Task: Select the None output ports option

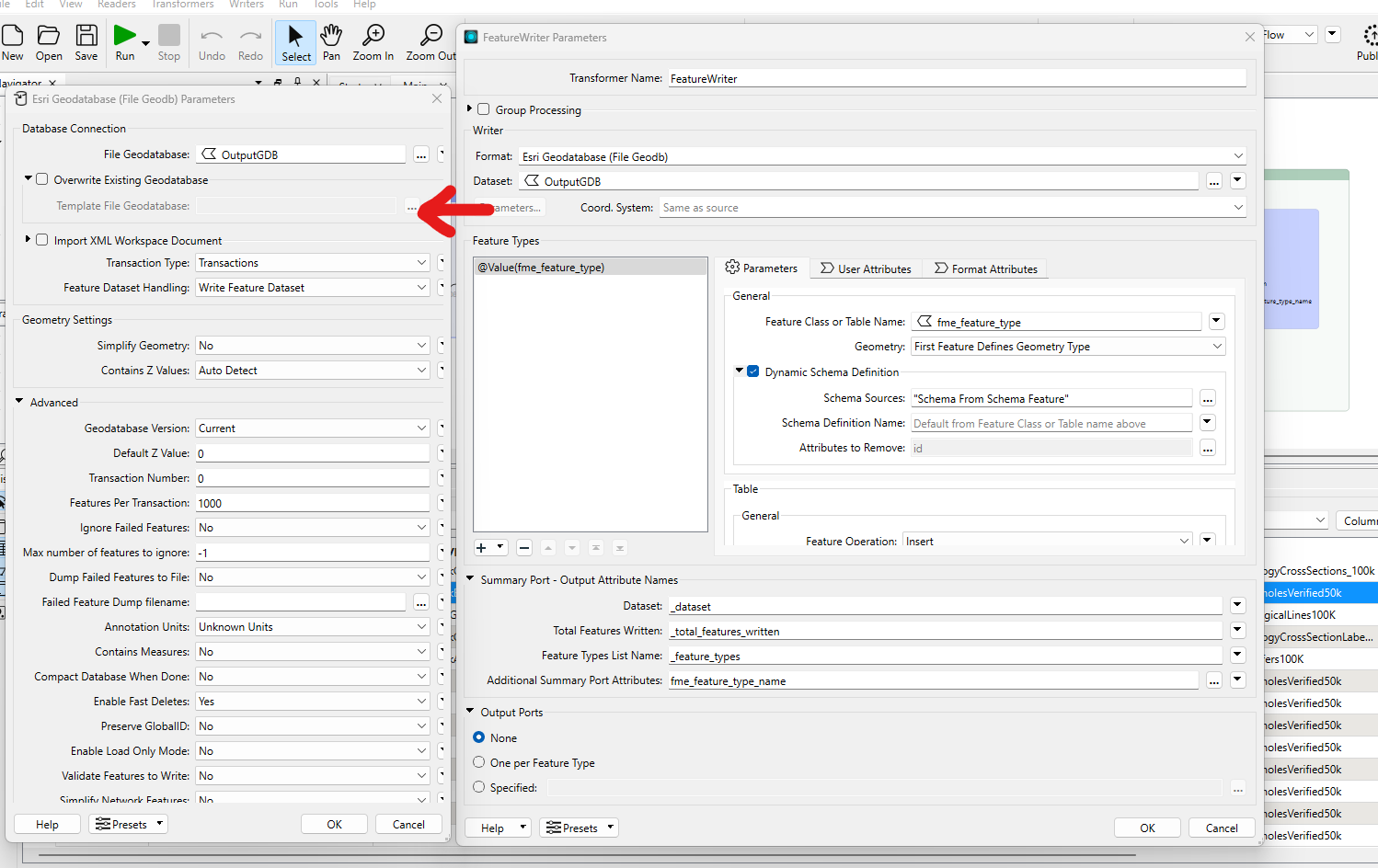Action: coord(479,737)
